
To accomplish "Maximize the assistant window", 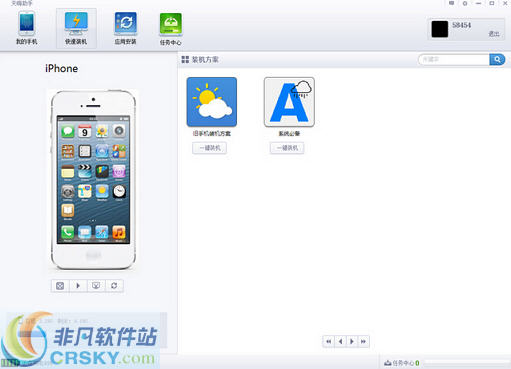I will point(492,3).
